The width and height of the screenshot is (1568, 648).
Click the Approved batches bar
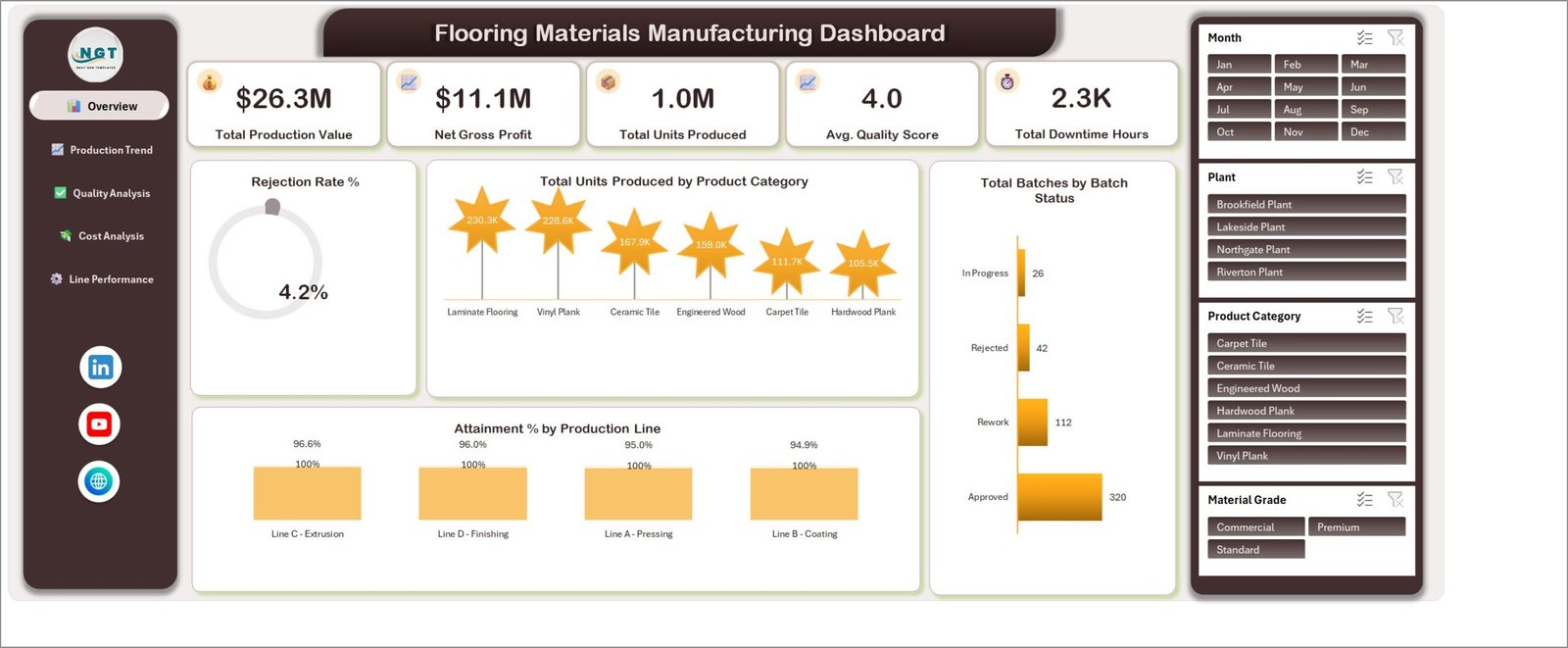(1060, 497)
